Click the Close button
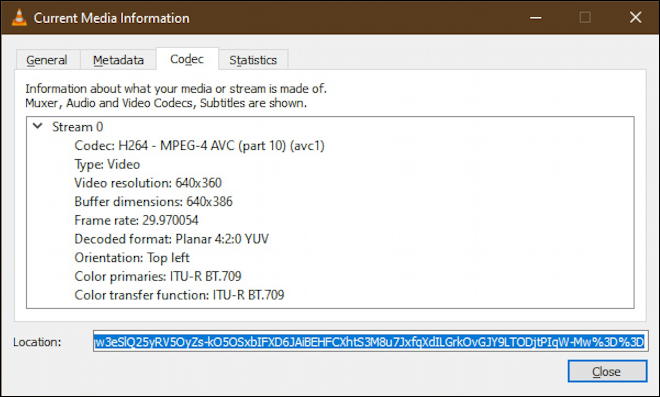The image size is (660, 397). pyautogui.click(x=607, y=371)
